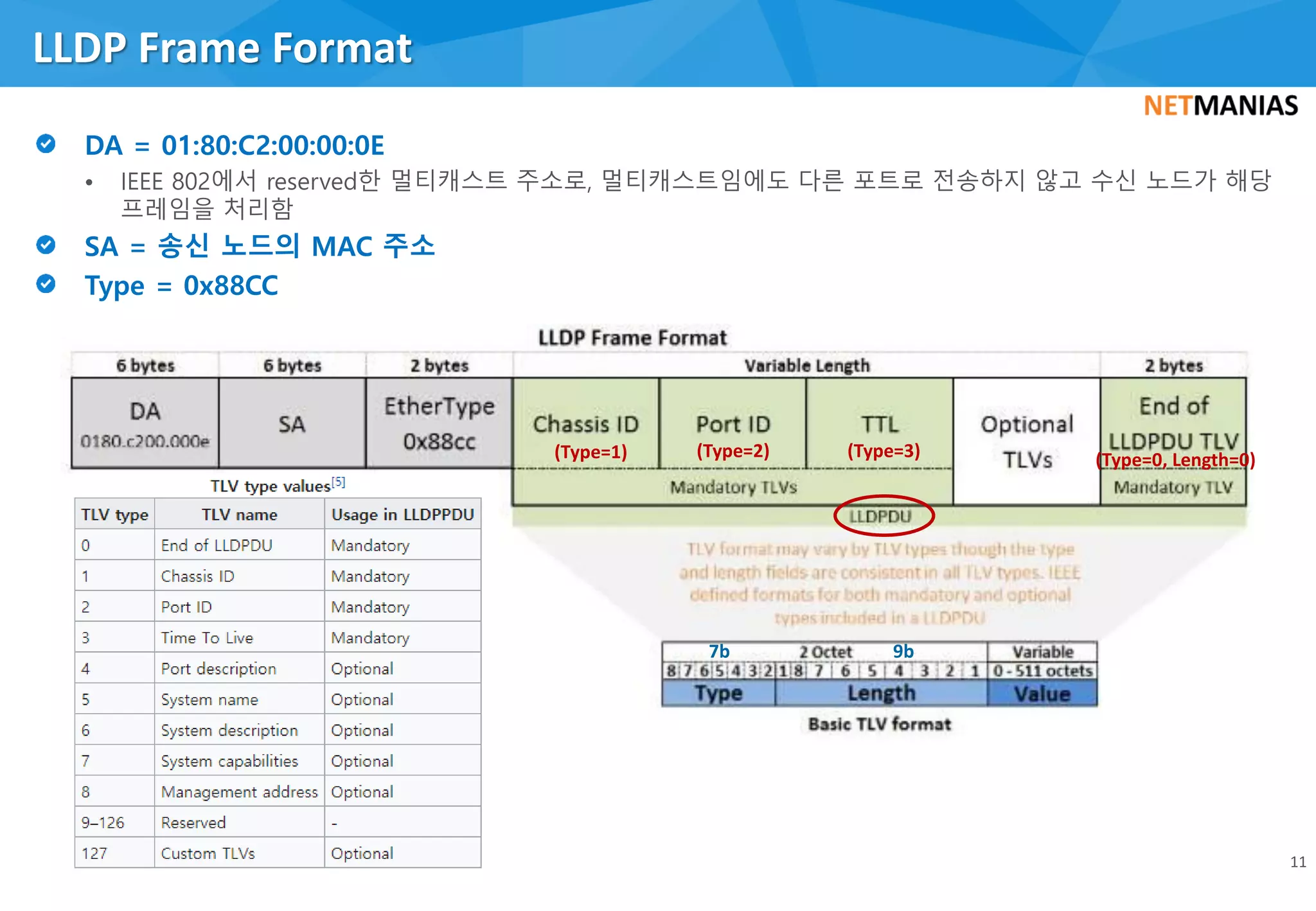Click the End of LLDPDU table cell
This screenshot has width=1316, height=911.
point(240,545)
